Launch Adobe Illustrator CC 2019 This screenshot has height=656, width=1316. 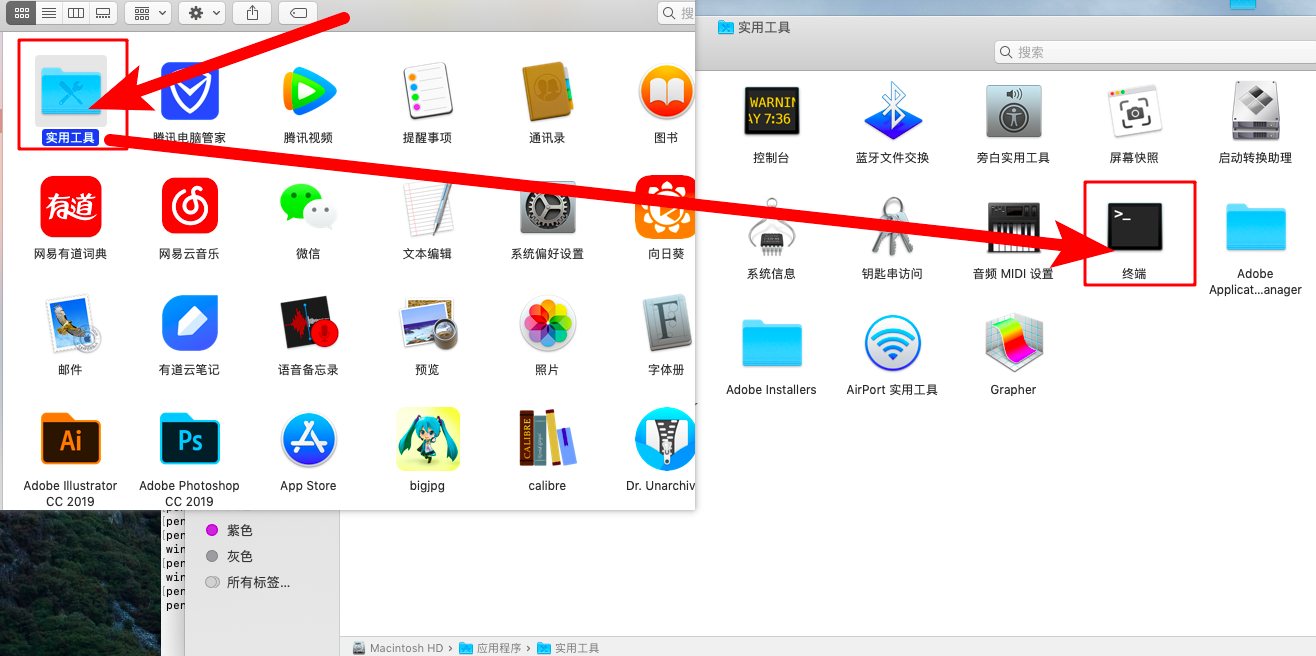(x=70, y=439)
